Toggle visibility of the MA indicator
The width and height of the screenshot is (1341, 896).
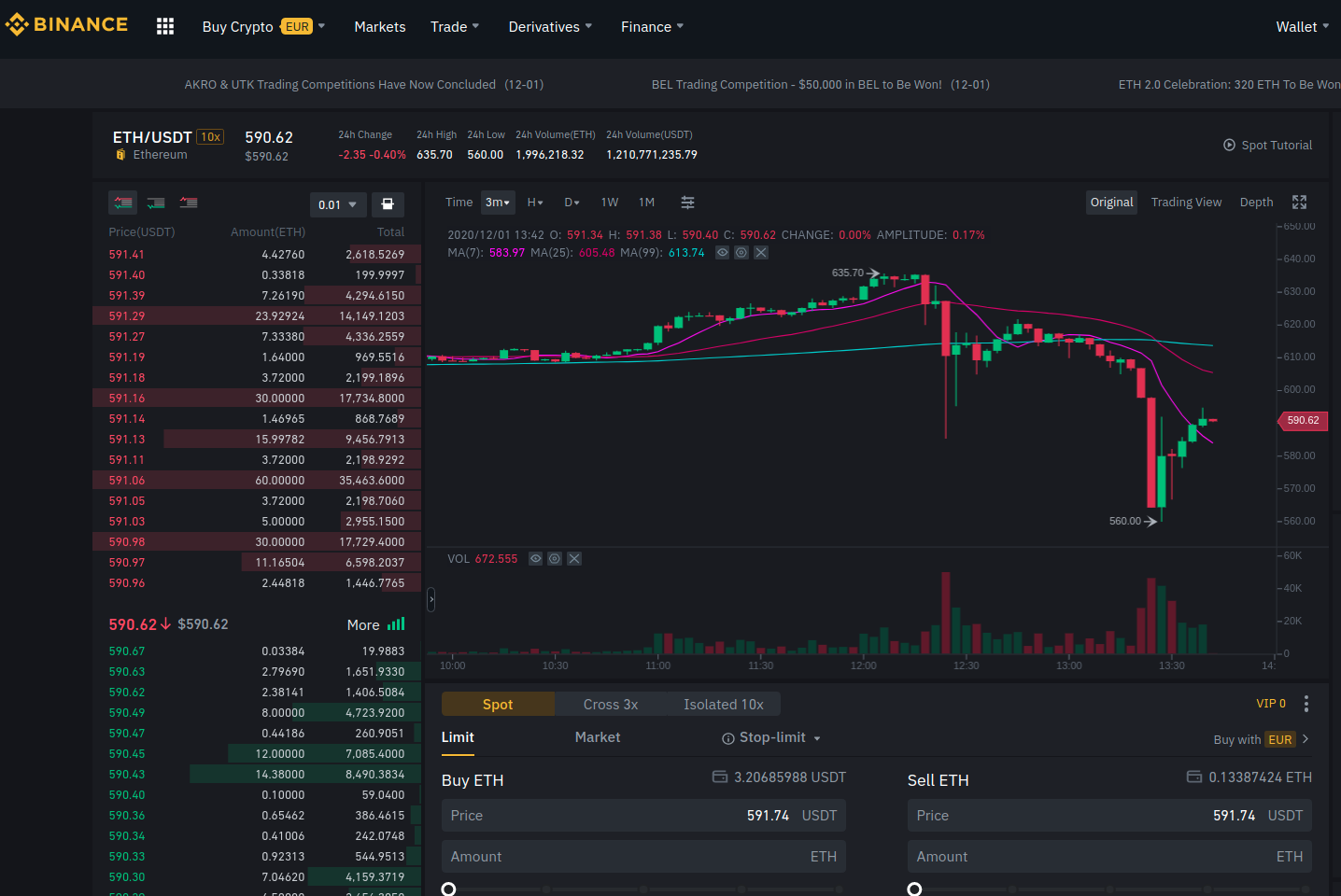(x=722, y=253)
